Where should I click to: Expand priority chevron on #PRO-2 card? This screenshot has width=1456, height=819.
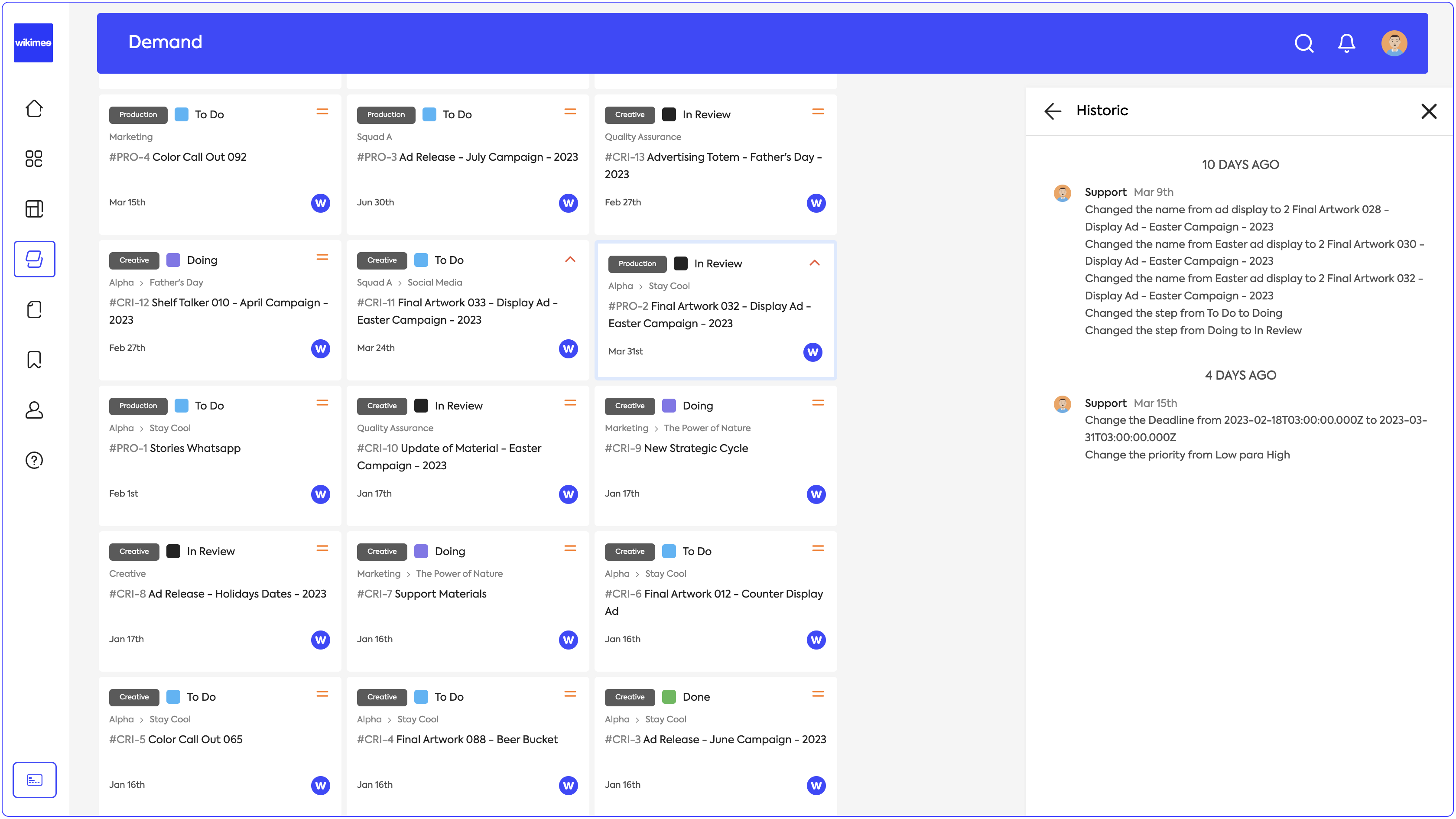815,263
